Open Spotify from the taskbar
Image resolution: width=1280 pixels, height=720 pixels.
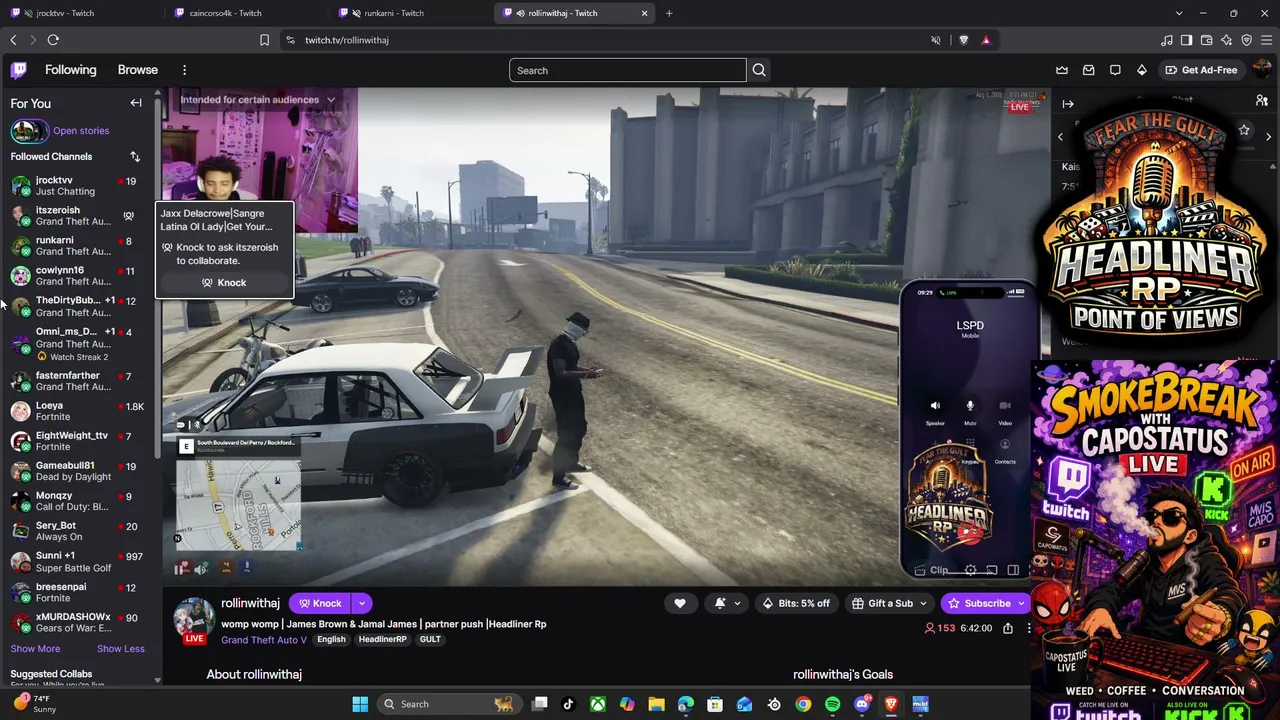pyautogui.click(x=833, y=704)
